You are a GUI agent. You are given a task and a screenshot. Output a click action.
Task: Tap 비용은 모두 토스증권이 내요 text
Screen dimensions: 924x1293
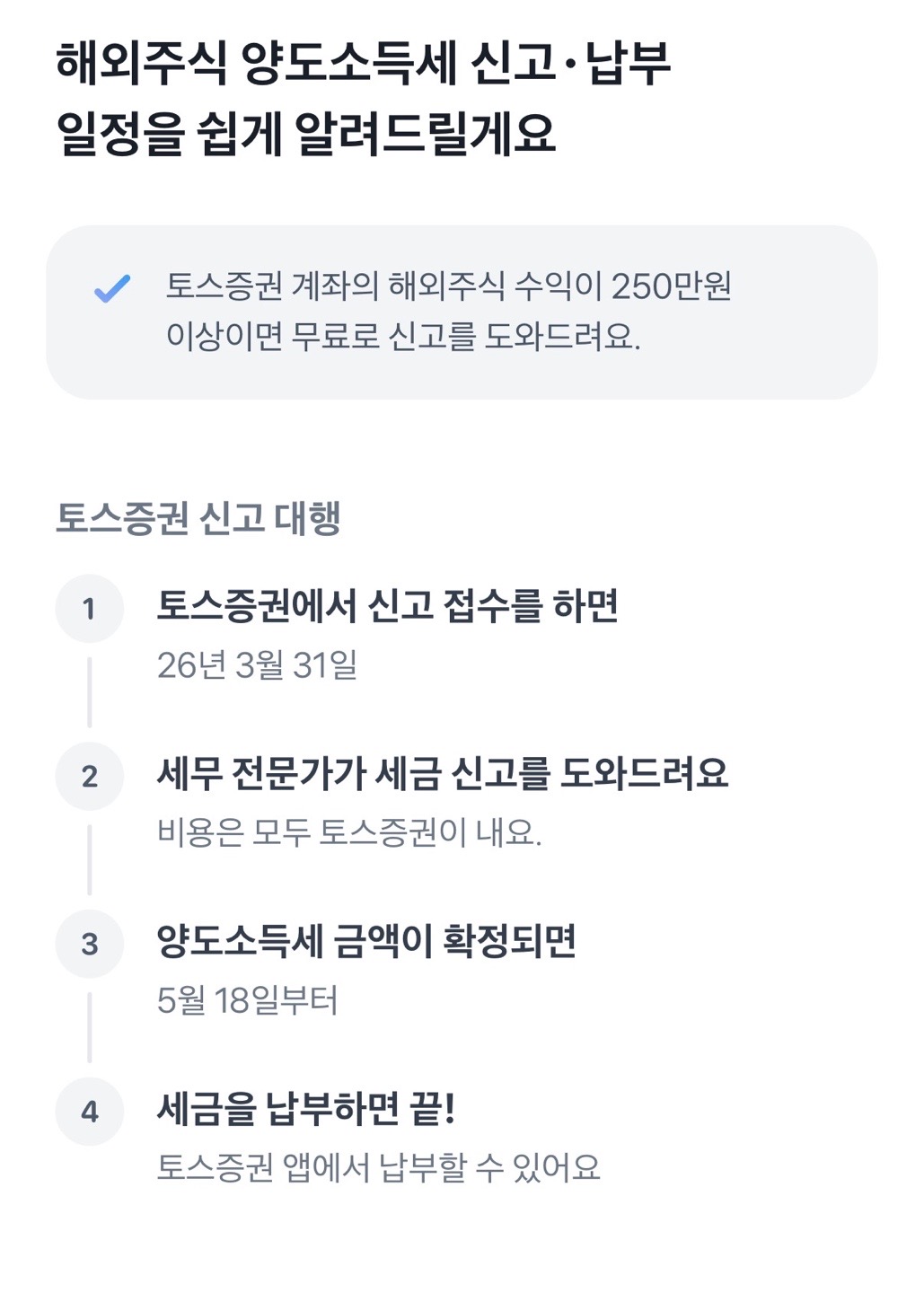click(349, 833)
